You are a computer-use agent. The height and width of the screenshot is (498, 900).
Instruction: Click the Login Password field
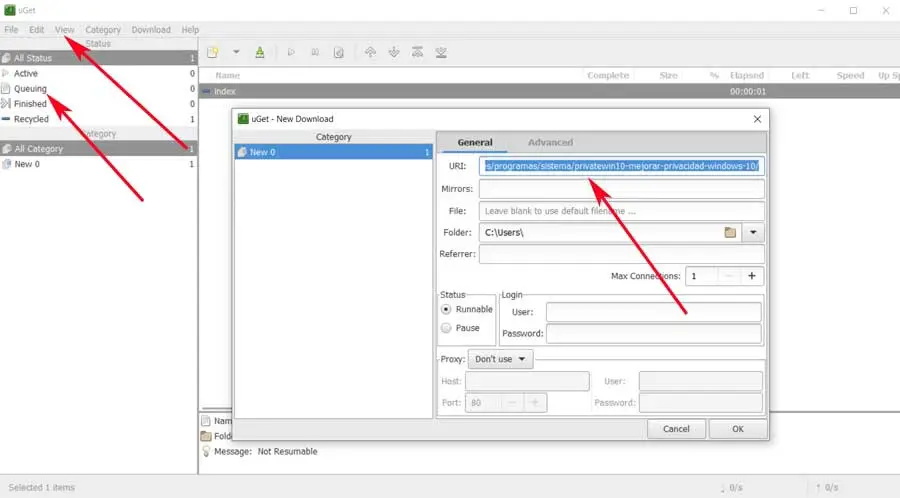654,333
